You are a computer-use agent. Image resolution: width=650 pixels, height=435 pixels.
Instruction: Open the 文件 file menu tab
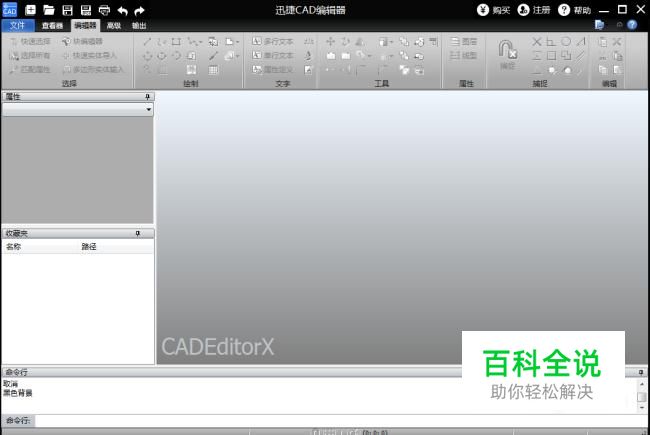tap(17, 25)
